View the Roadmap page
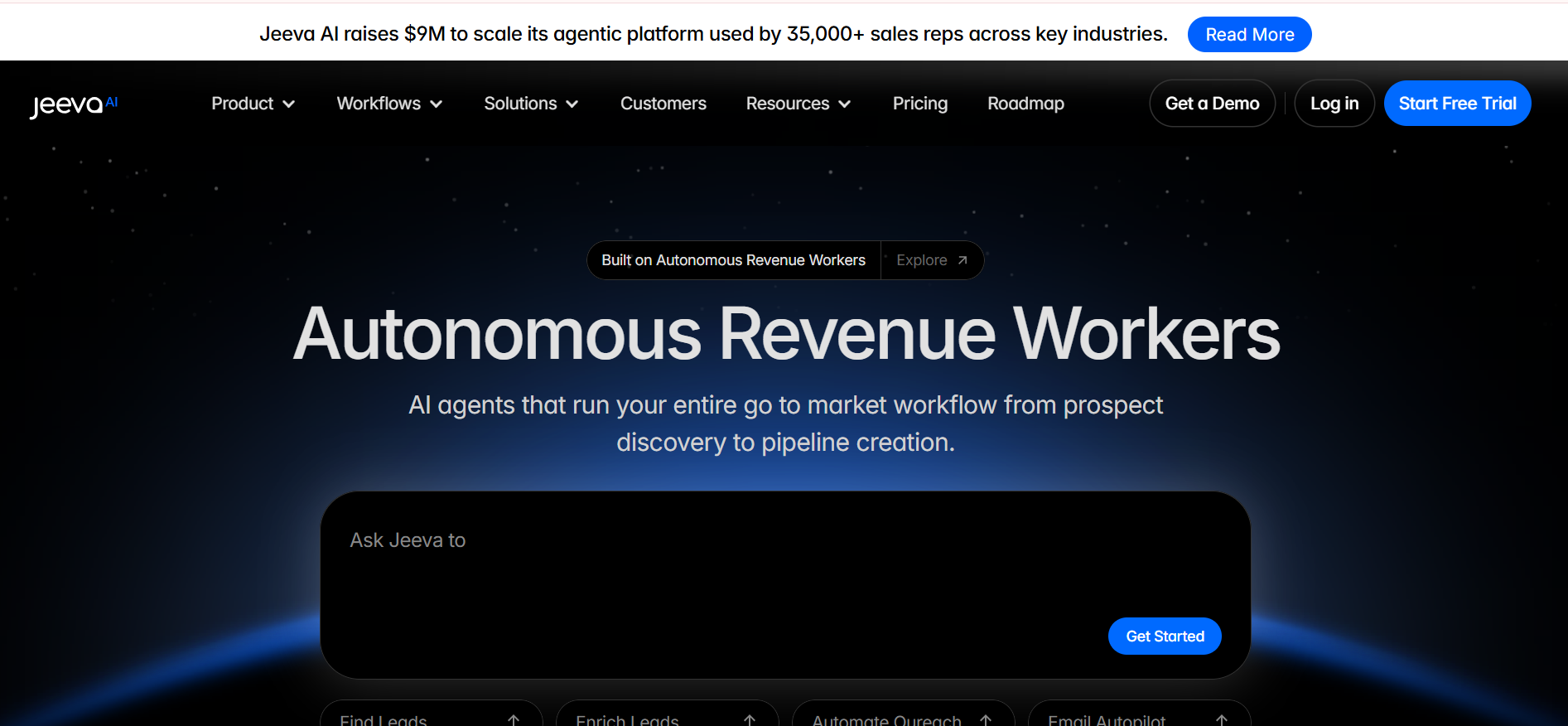Viewport: 1568px width, 726px height. [x=1025, y=104]
